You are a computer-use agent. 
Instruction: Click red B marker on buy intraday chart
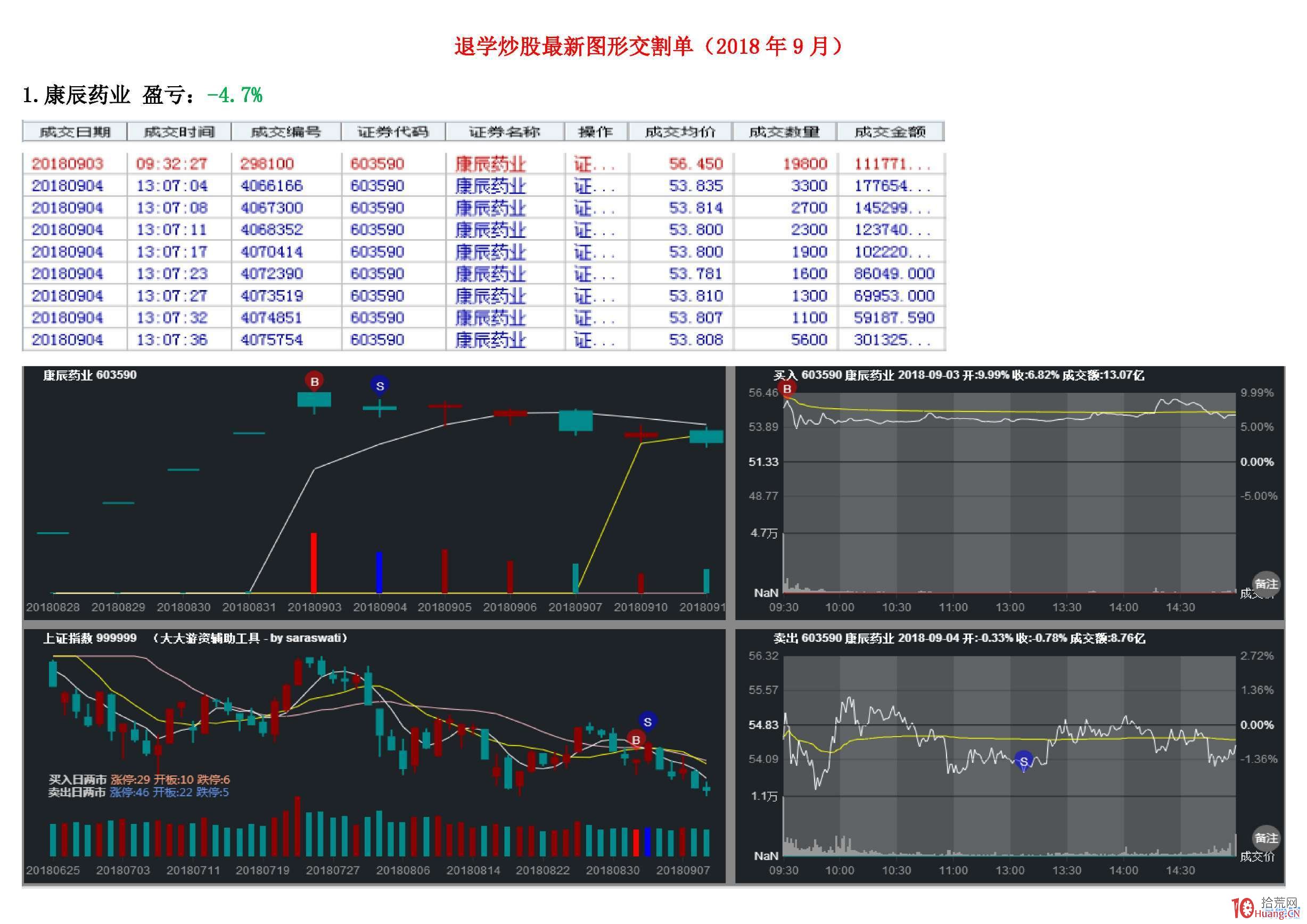[x=787, y=389]
